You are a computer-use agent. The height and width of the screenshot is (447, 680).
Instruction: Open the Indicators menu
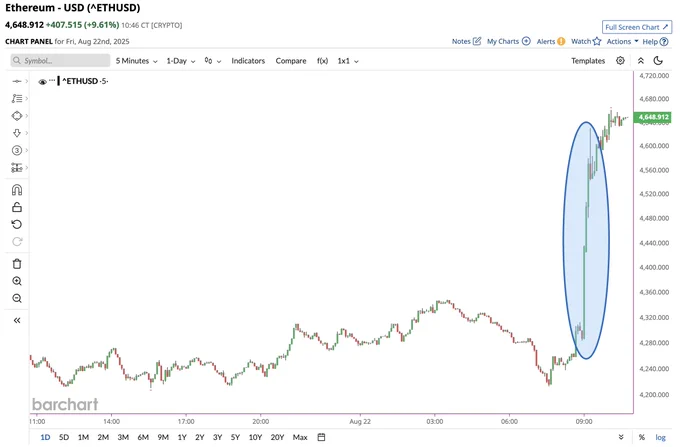click(248, 61)
